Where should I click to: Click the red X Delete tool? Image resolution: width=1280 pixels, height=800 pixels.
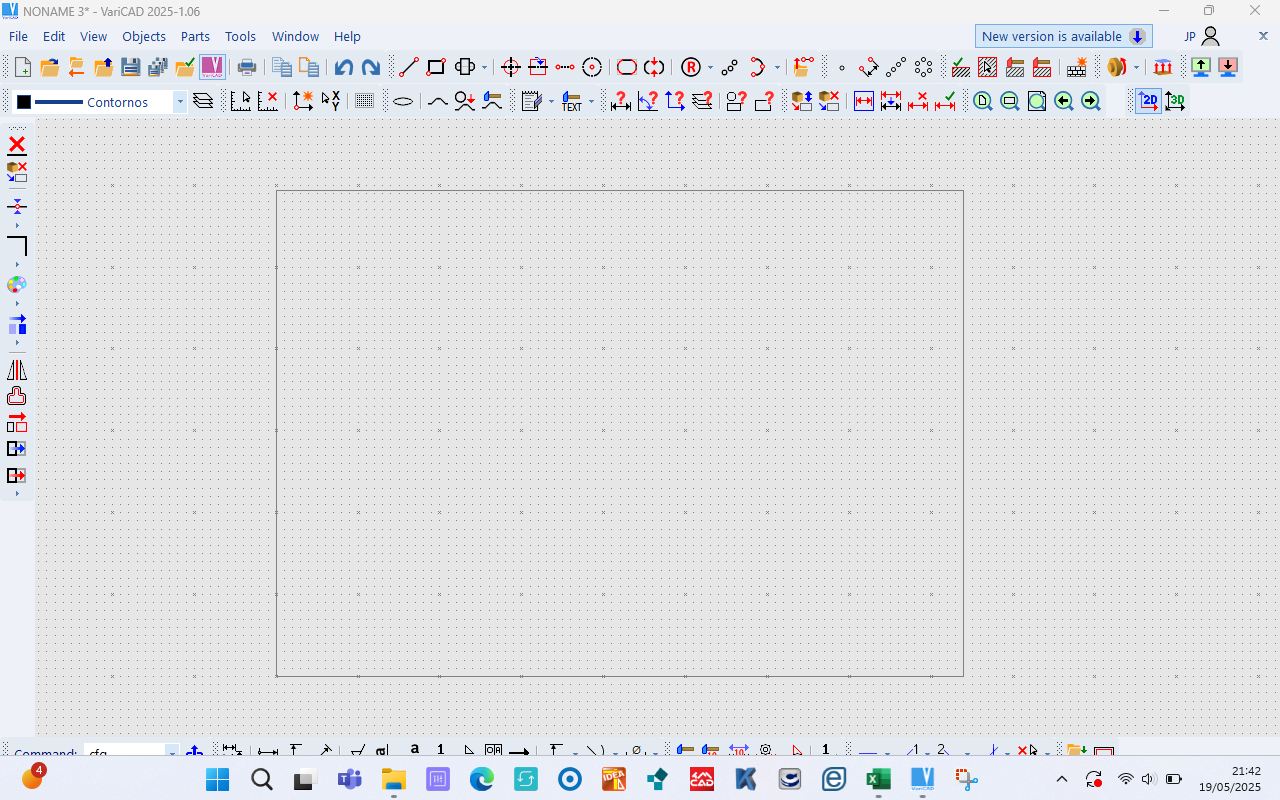(x=17, y=145)
